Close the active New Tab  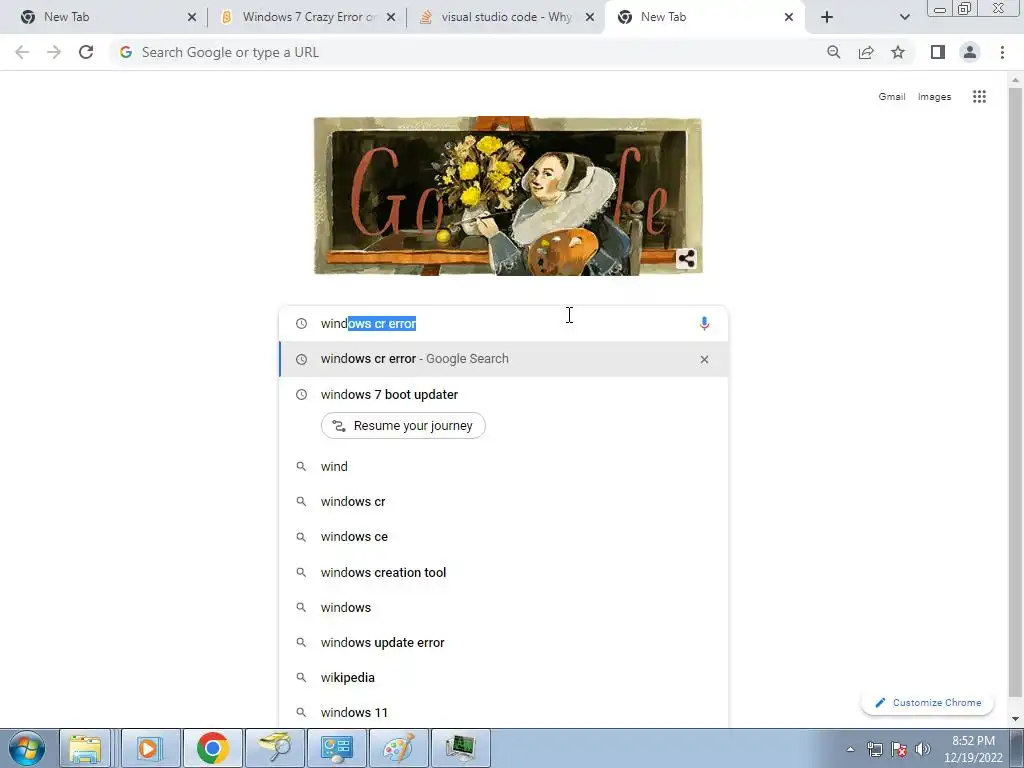(789, 17)
